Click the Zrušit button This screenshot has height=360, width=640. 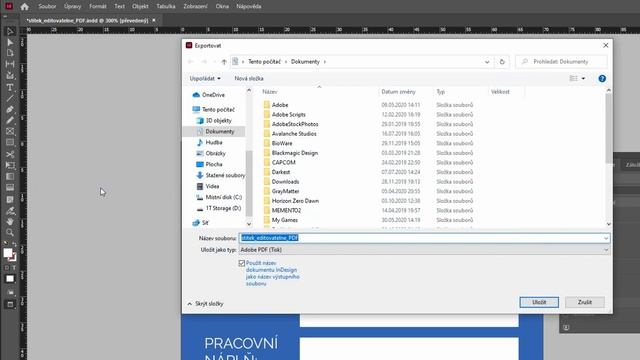click(x=584, y=302)
